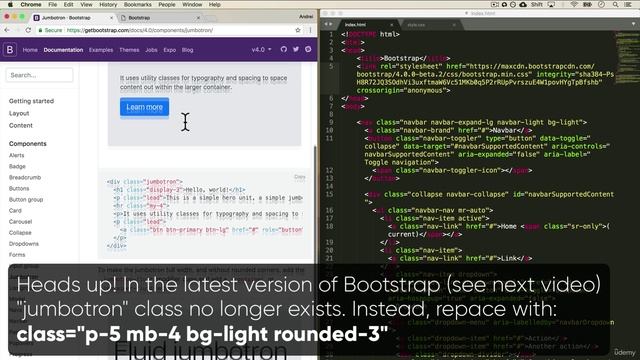Open the v4.0 version dropdown
The width and height of the screenshot is (640, 360).
point(261,49)
